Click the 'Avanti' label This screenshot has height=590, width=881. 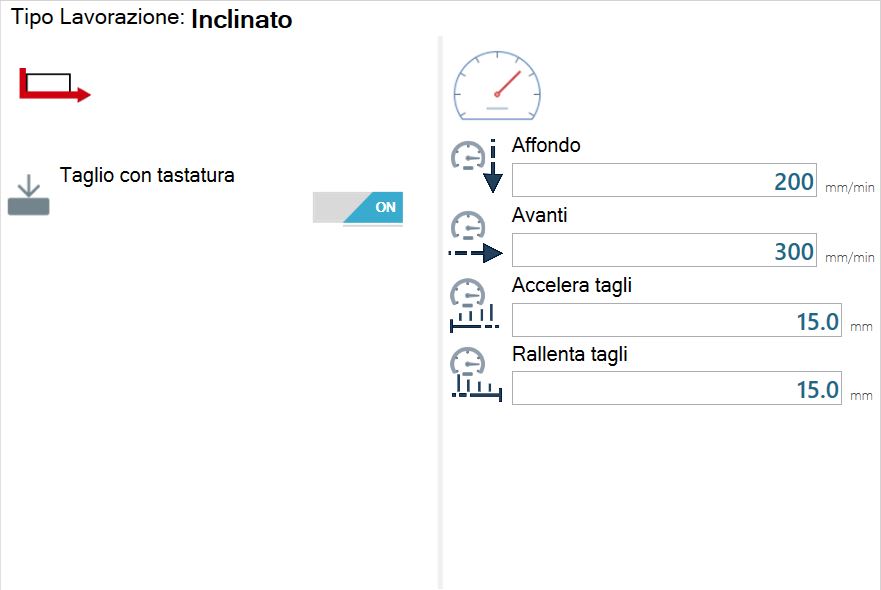(539, 215)
